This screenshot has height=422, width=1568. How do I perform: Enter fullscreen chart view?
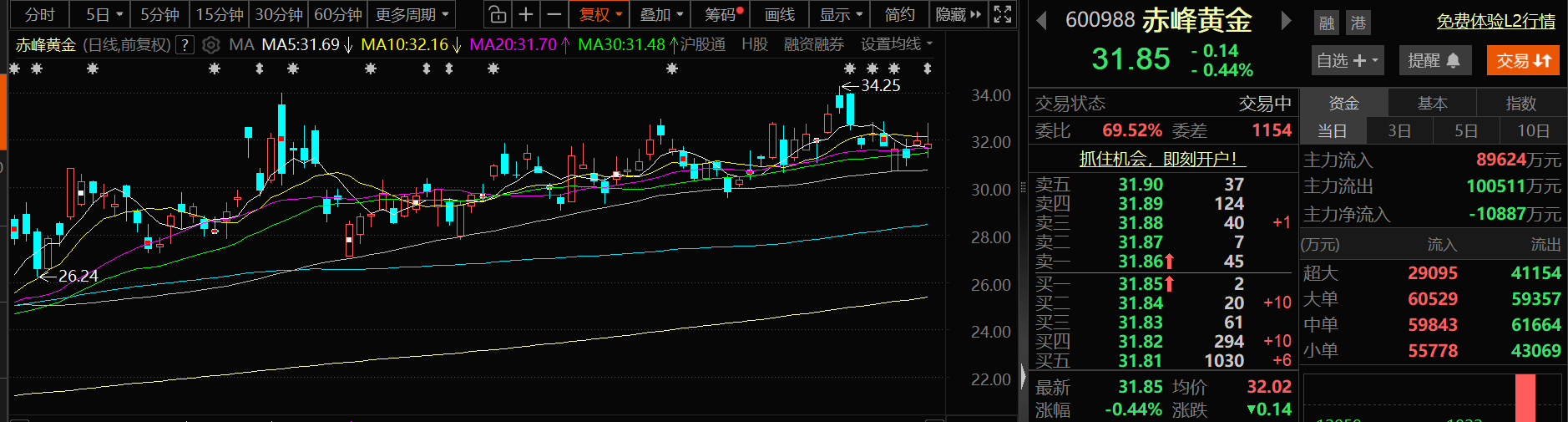[1003, 14]
